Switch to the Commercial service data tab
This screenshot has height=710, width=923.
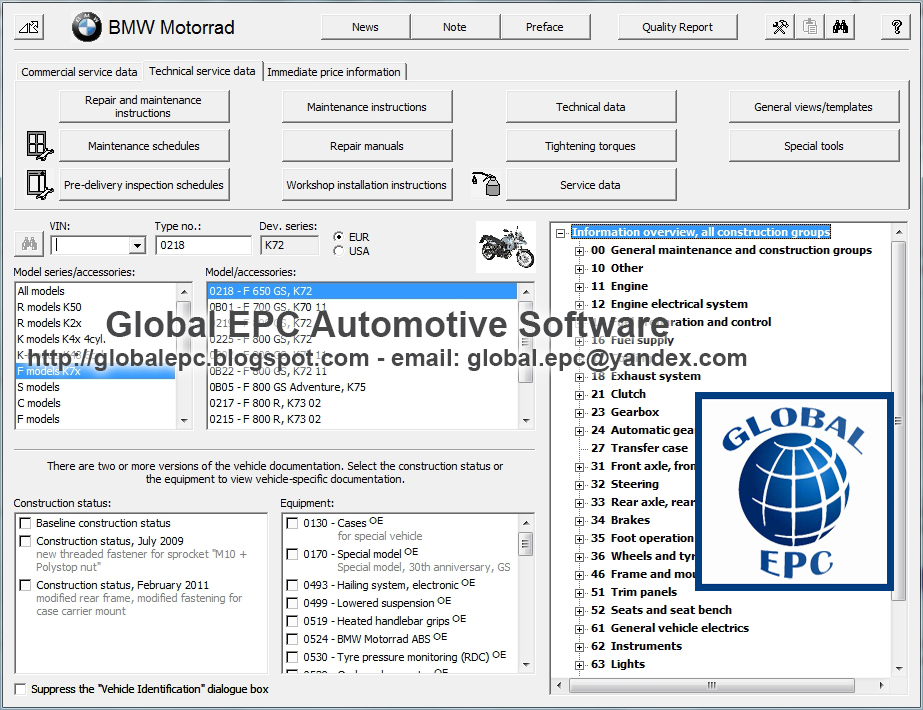pos(79,71)
